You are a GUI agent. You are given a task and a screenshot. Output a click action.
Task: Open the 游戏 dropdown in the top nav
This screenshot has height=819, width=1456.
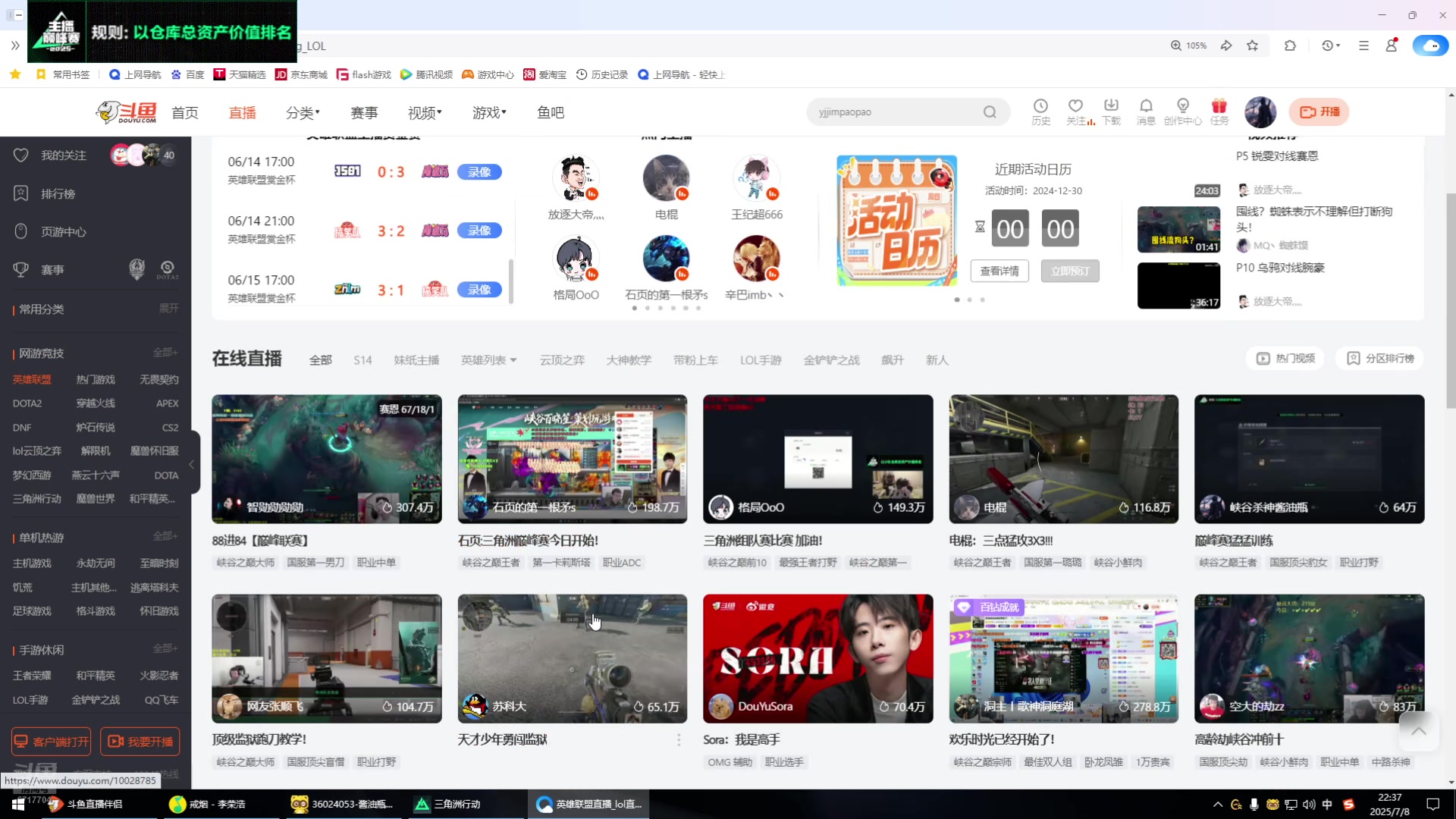[x=489, y=113]
